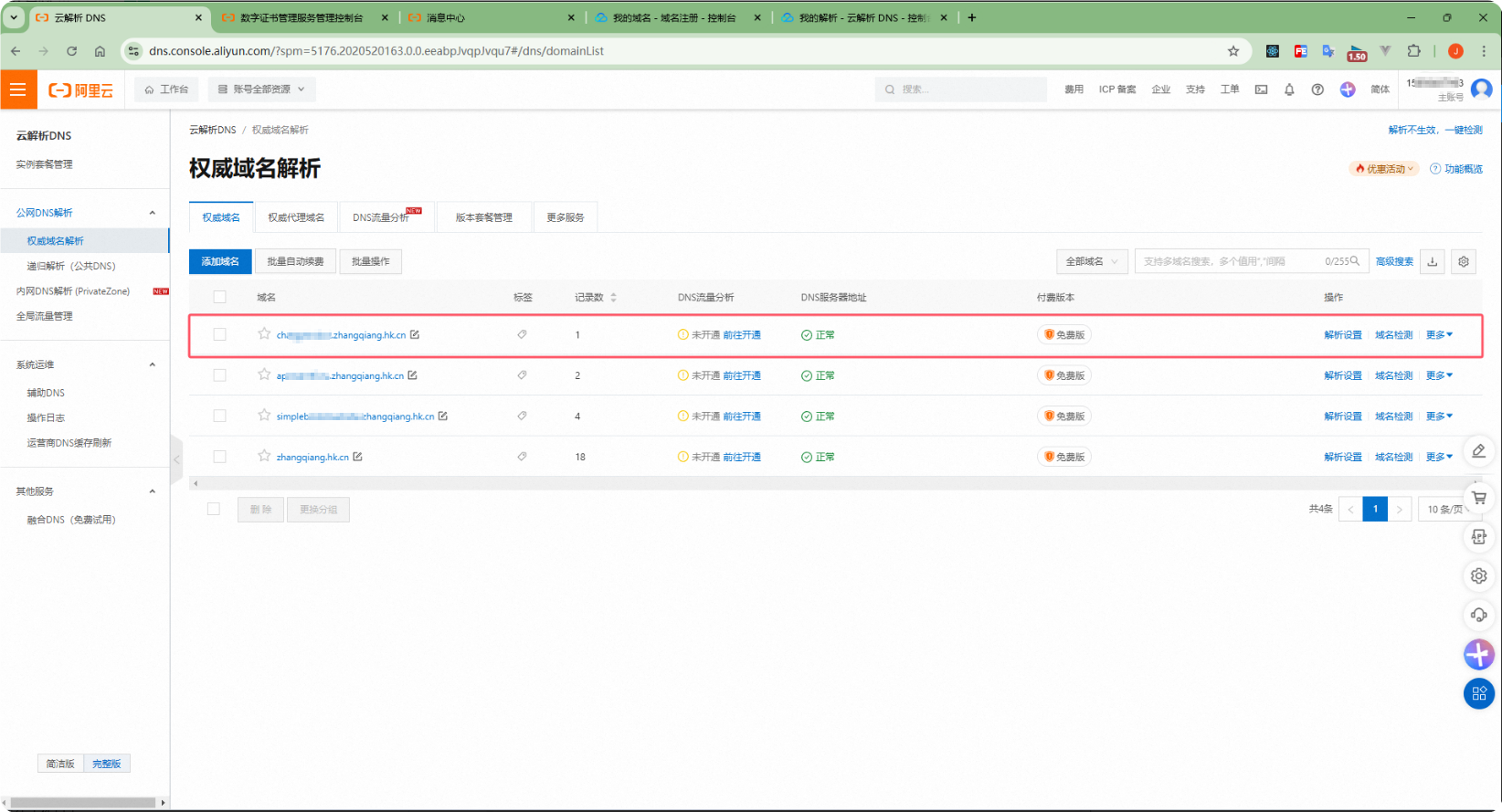This screenshot has height=812, width=1502.
Task: Collapse the 系统运维 sidebar section
Action: [x=153, y=364]
